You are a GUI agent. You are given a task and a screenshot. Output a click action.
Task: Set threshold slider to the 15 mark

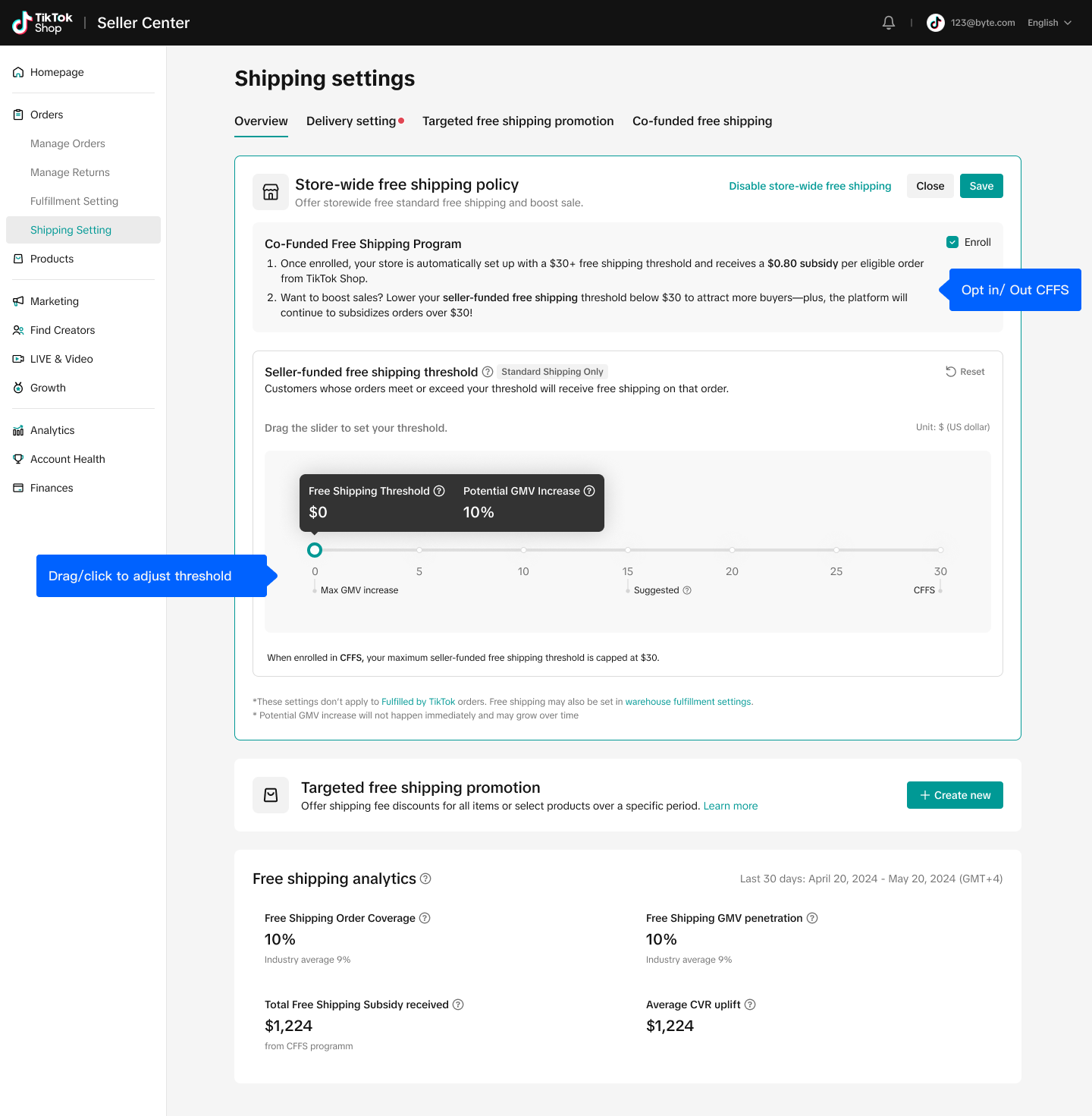pyautogui.click(x=628, y=550)
